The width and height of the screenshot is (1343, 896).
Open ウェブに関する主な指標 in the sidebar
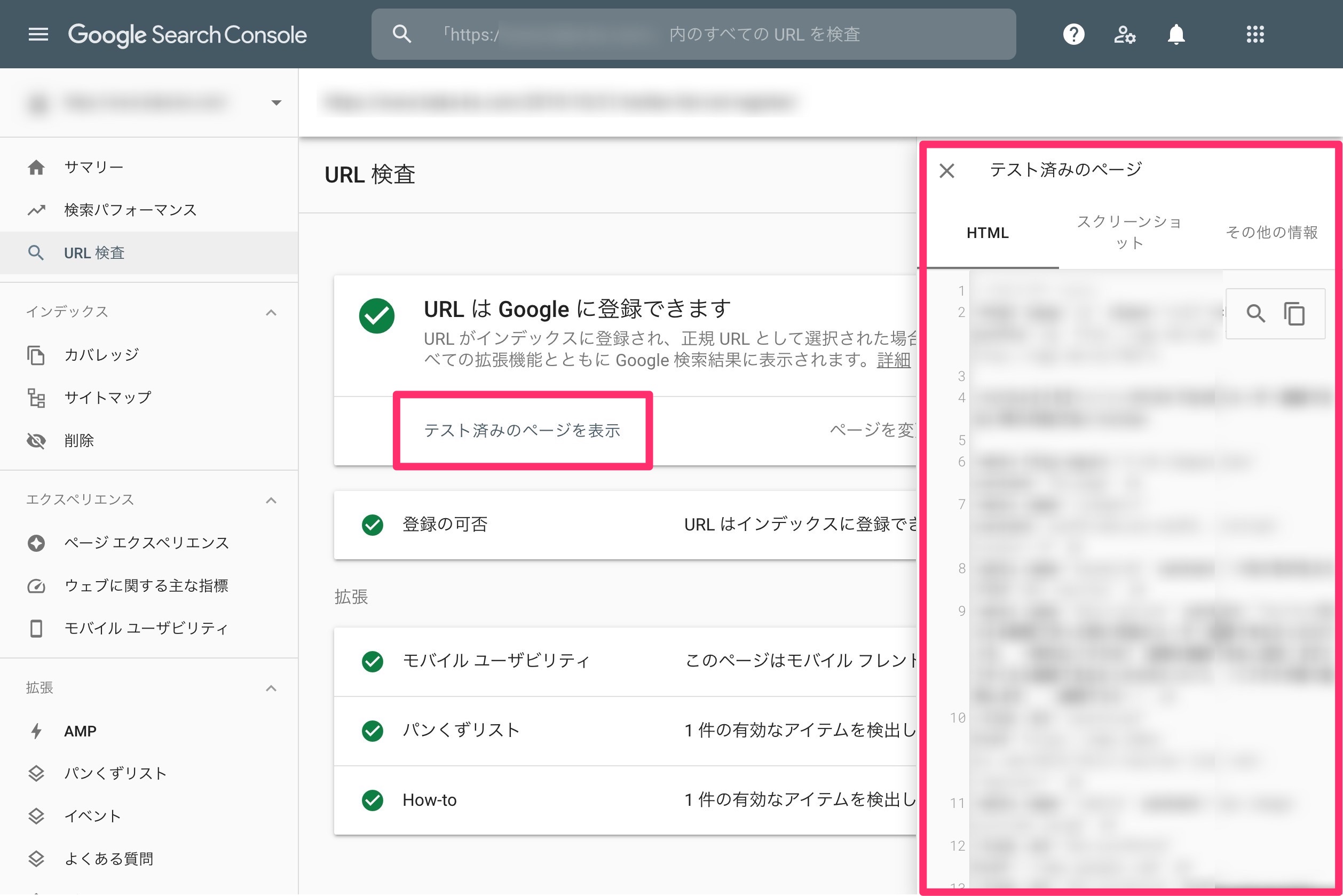pyautogui.click(x=148, y=586)
